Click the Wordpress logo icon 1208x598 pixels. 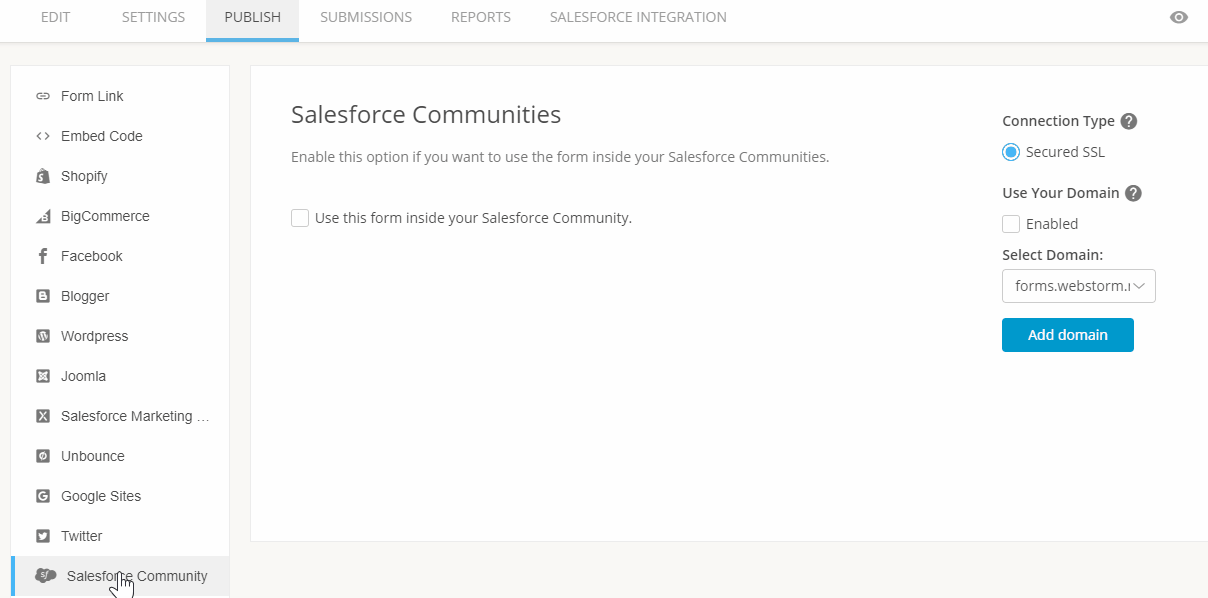pyautogui.click(x=43, y=336)
